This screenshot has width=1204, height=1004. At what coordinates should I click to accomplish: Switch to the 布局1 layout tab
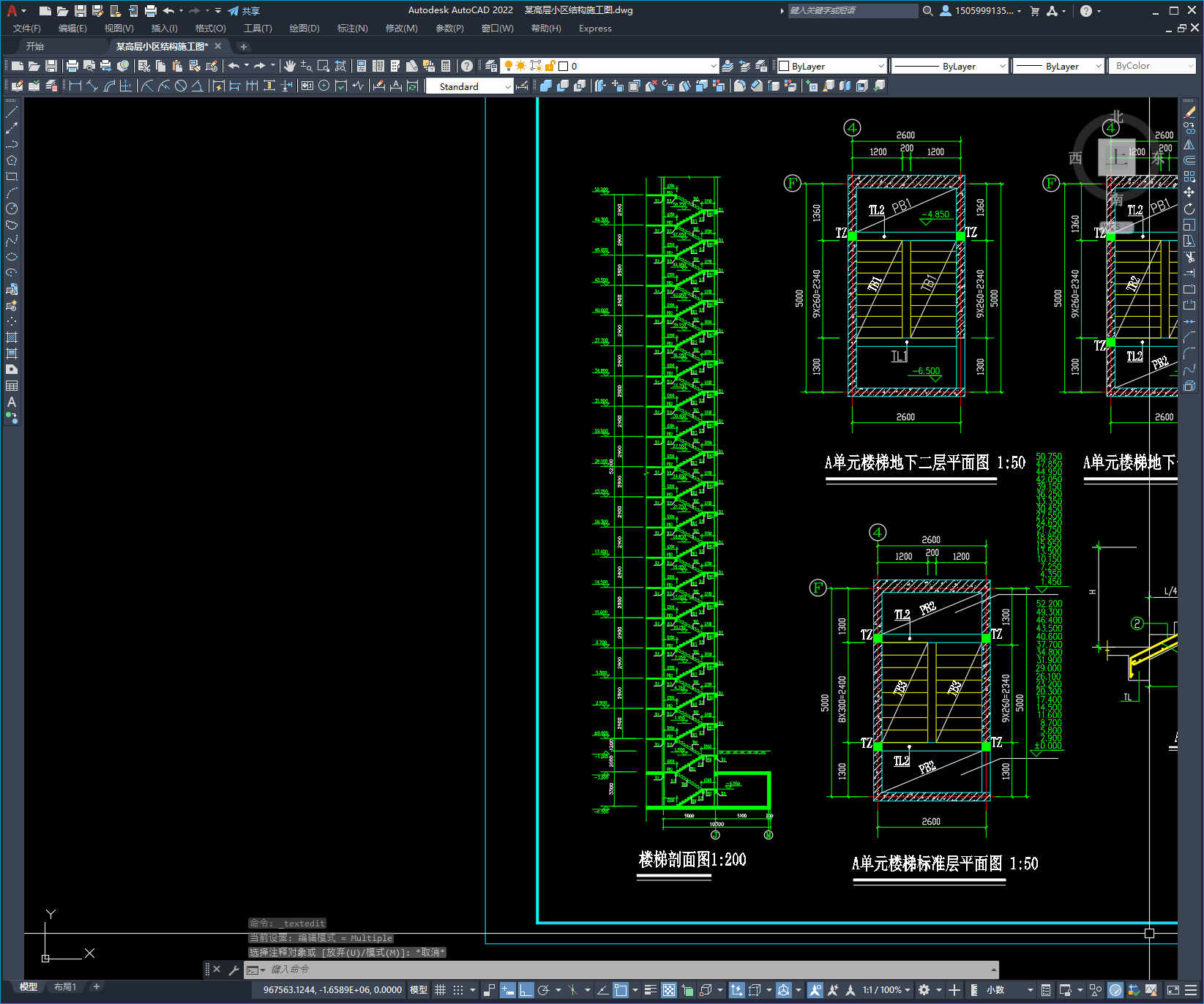[65, 987]
